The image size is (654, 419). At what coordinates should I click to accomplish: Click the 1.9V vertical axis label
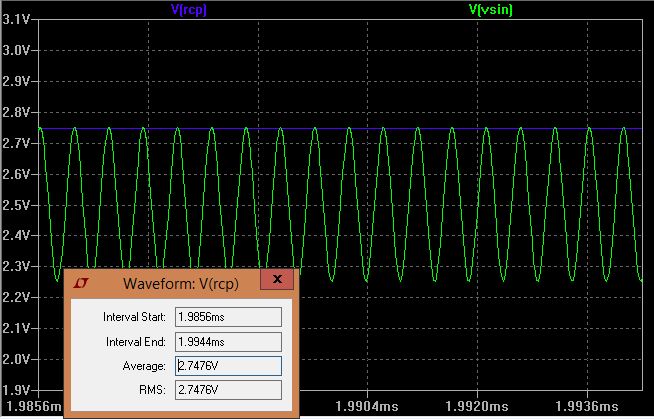click(x=16, y=390)
